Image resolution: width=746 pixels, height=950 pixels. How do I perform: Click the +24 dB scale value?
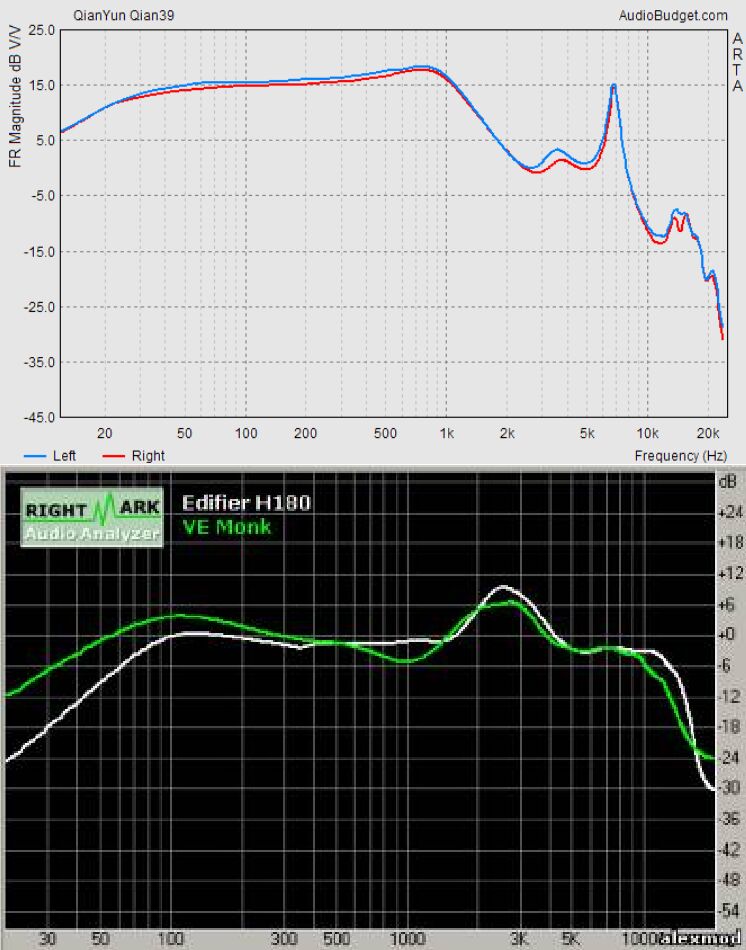730,513
